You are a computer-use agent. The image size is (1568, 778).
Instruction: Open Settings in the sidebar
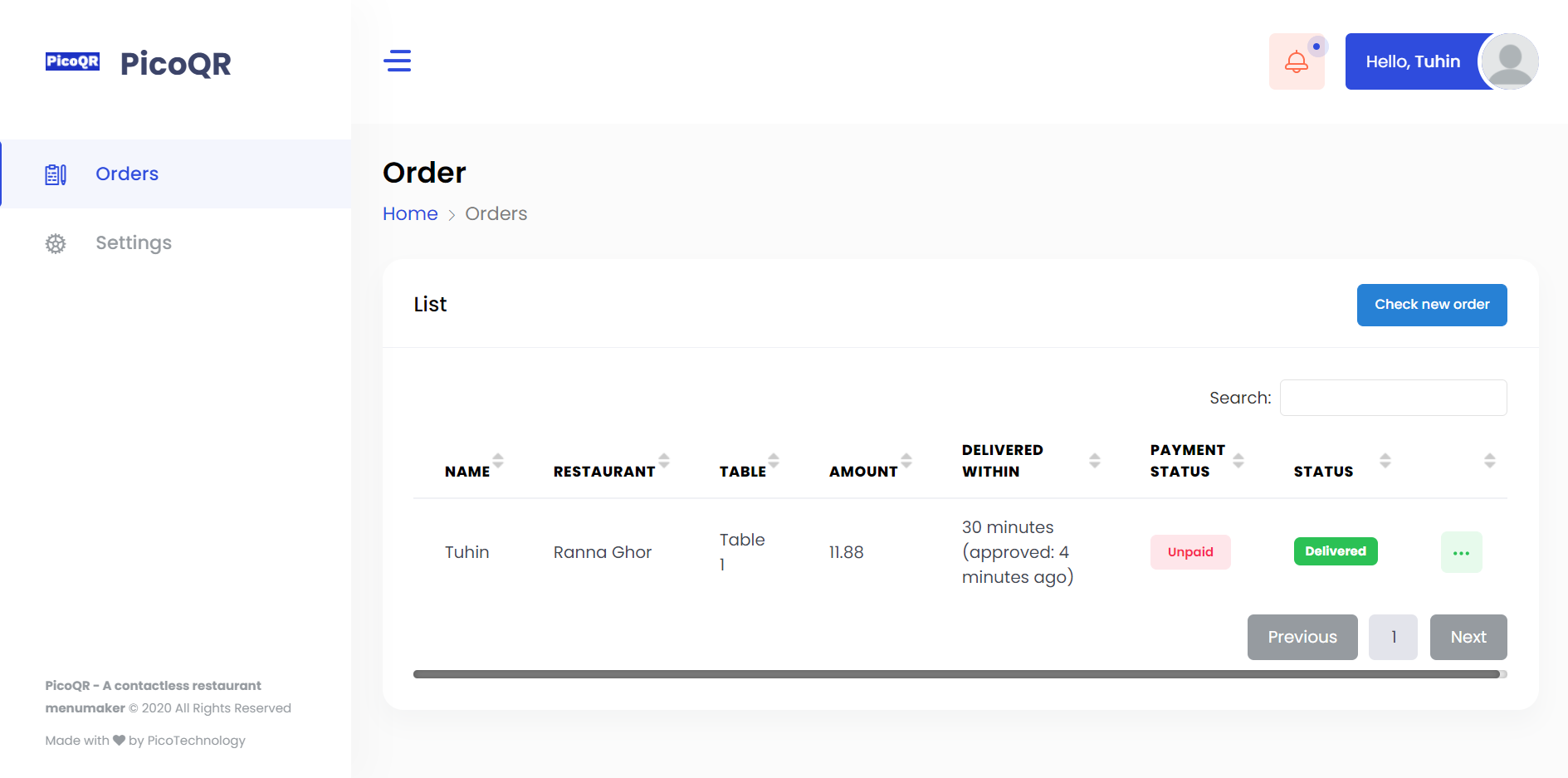click(x=134, y=243)
